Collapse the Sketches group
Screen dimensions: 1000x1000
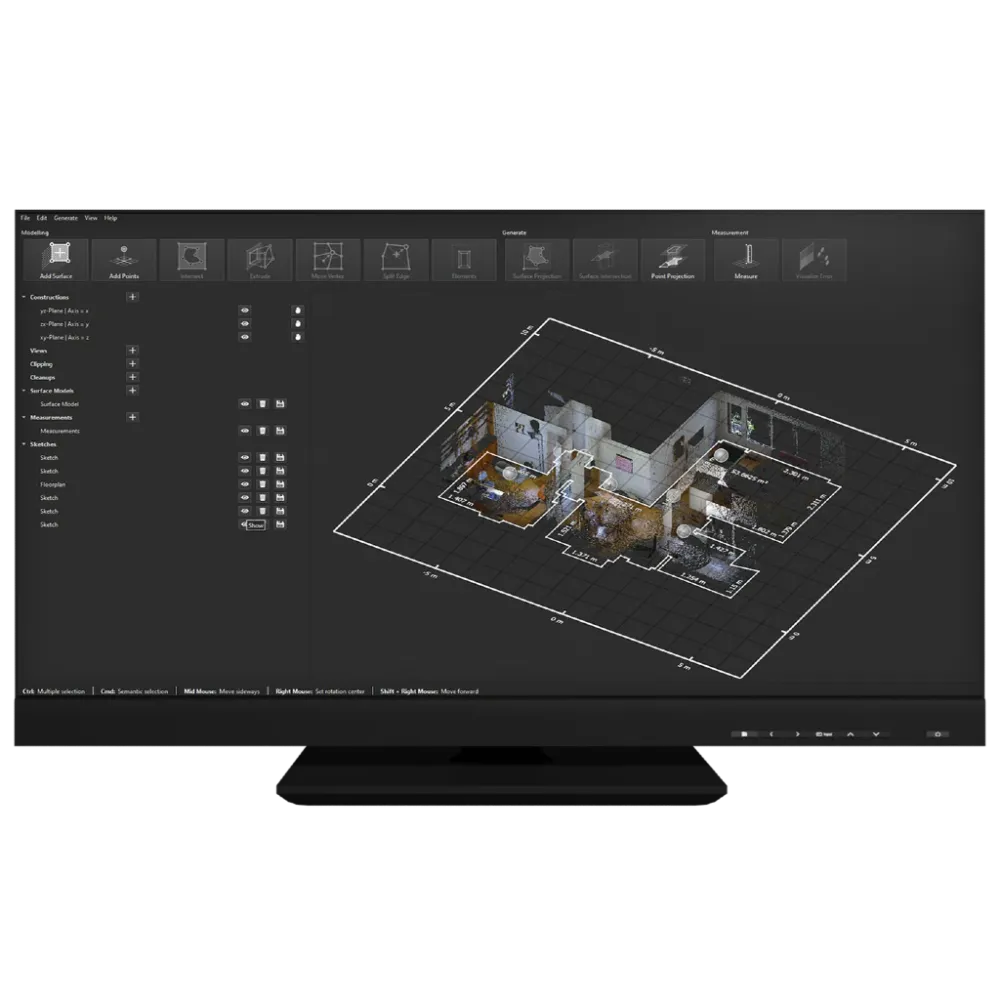click(x=24, y=444)
